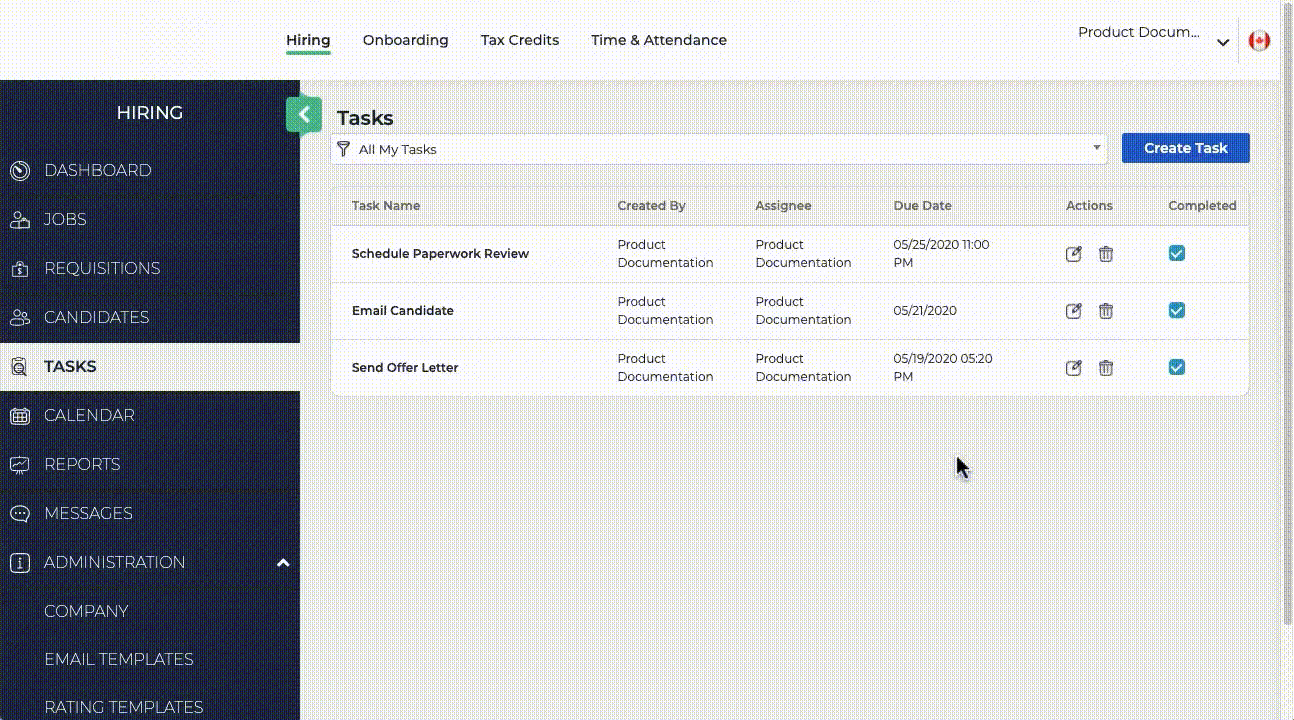Open Dashboard from the sidebar icon
The width and height of the screenshot is (1294, 720).
(20, 171)
